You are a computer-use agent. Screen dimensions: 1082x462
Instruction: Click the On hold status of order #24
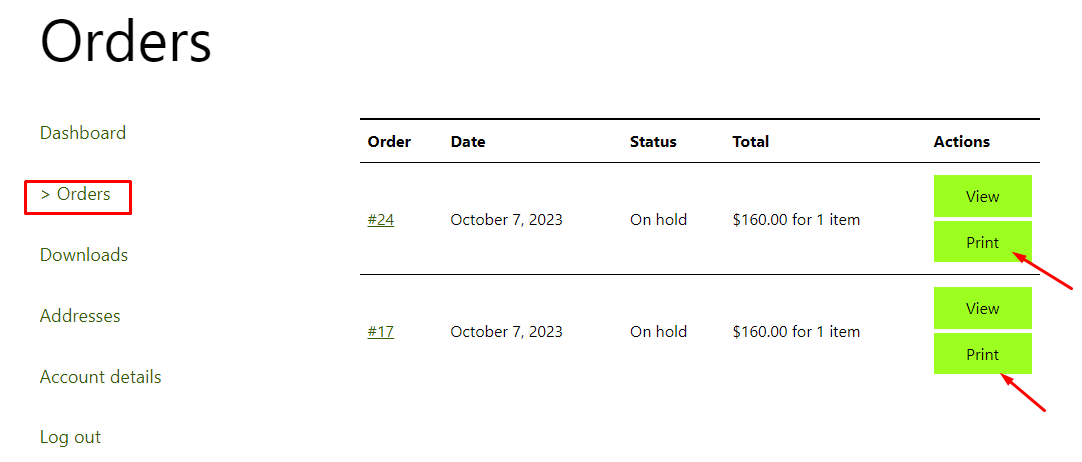(658, 220)
